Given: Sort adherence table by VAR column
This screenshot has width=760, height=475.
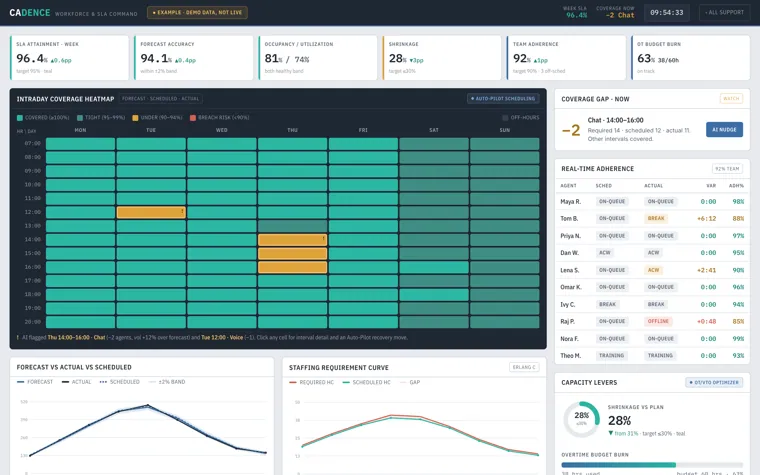Looking at the screenshot, I should click(711, 186).
